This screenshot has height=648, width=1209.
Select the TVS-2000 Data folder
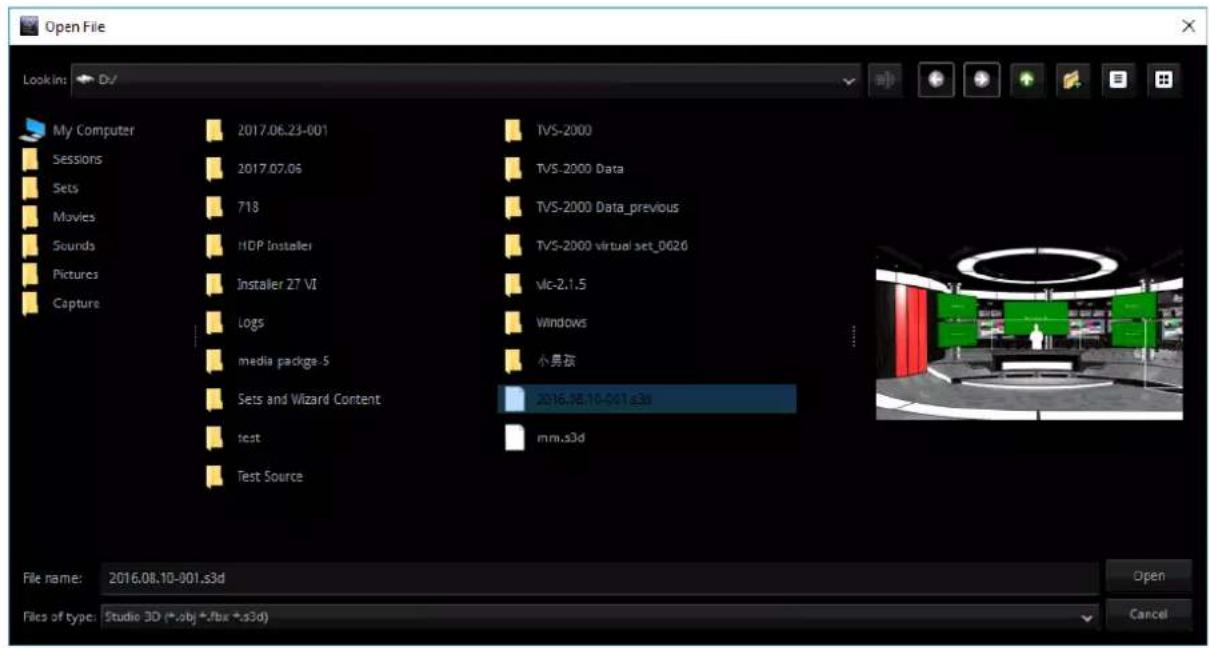coord(565,169)
